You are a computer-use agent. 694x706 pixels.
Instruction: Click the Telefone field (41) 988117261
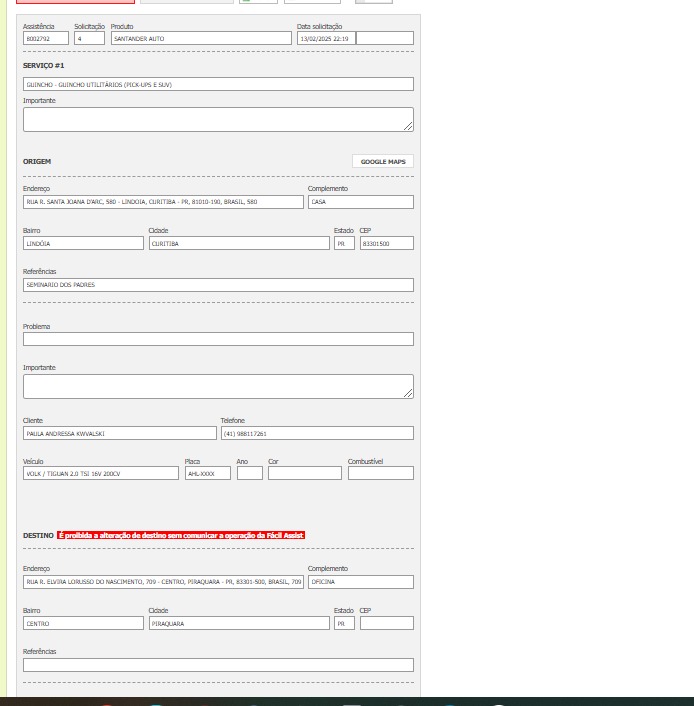(x=317, y=433)
